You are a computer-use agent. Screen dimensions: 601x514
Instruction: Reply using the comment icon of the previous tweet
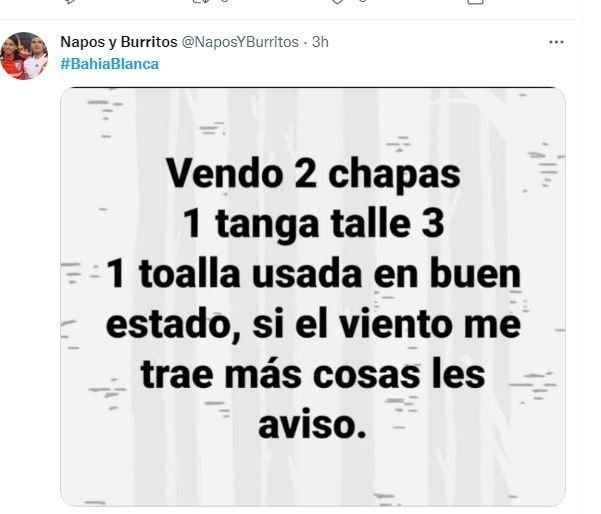71,1
